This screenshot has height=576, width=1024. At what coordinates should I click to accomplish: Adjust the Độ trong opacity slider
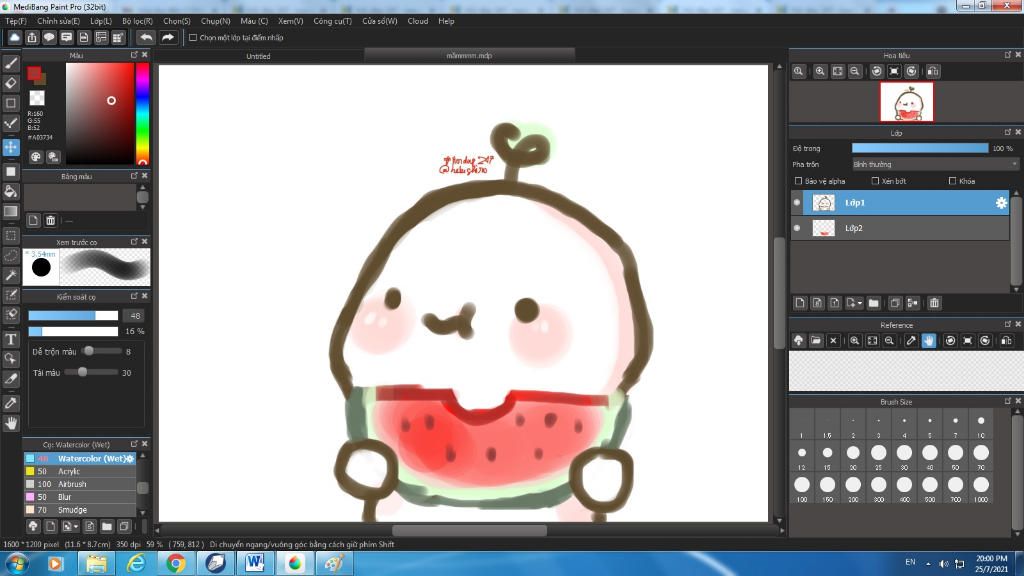pos(920,148)
